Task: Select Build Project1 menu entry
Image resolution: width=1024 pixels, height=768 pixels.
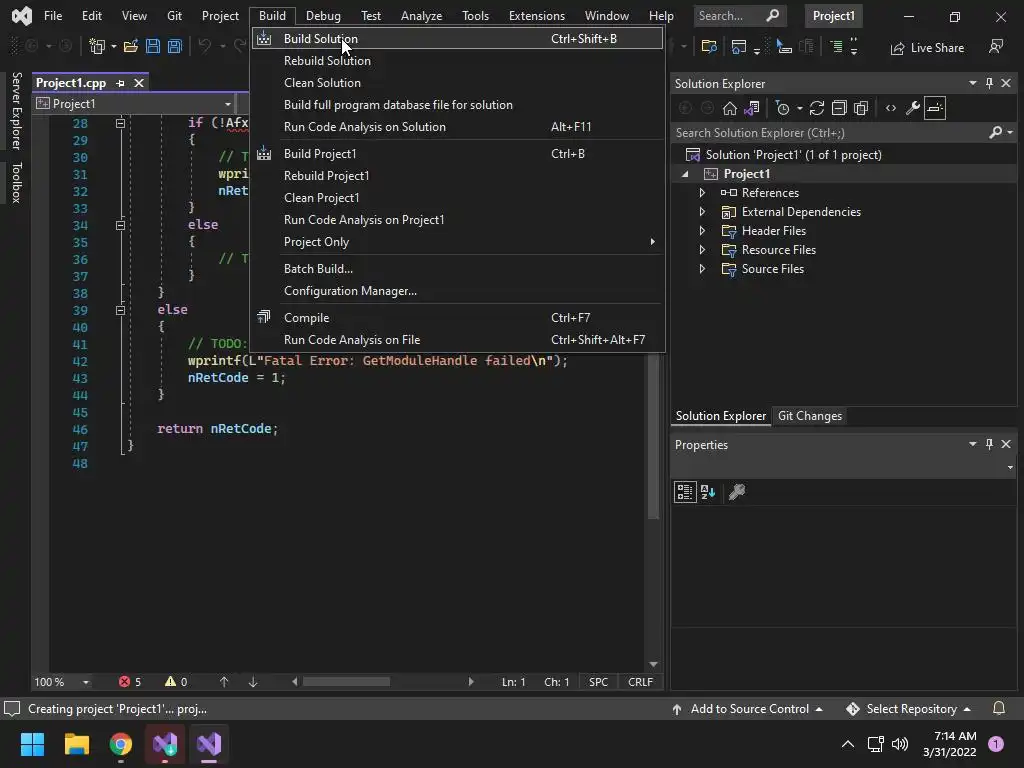Action: (457, 153)
